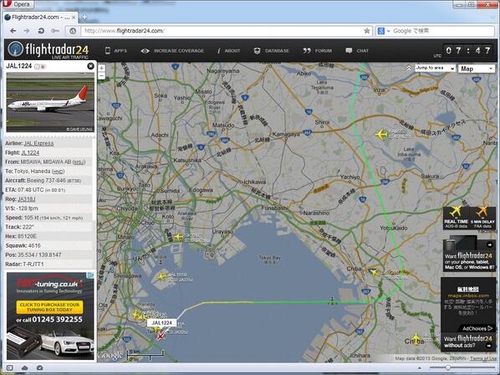
Task: Open the Map type dropdown
Action: coord(476,68)
